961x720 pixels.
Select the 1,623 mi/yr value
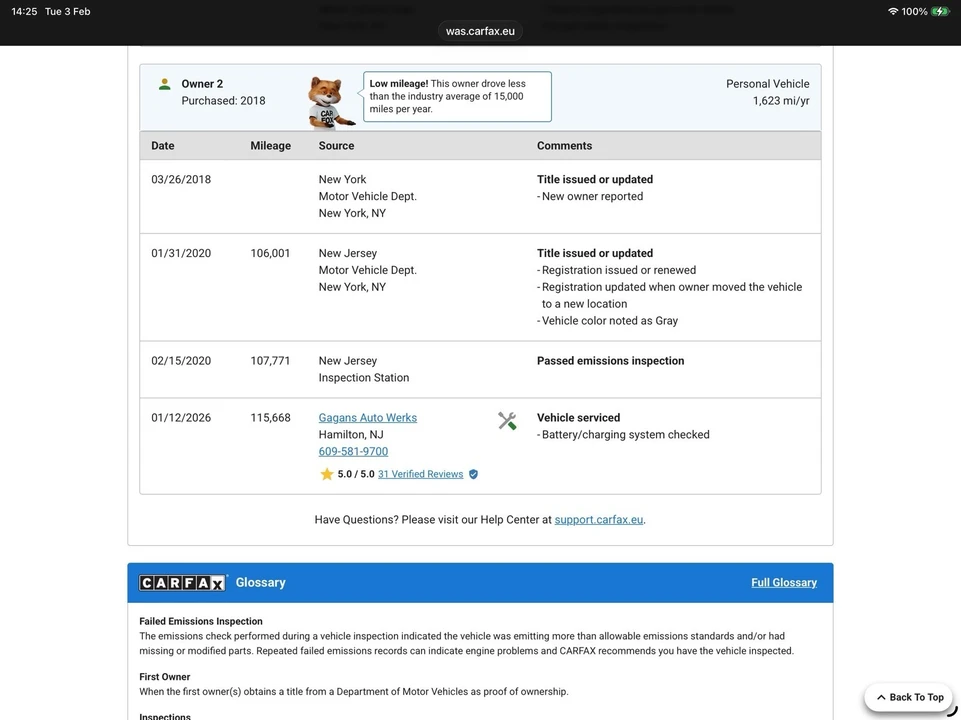(781, 100)
